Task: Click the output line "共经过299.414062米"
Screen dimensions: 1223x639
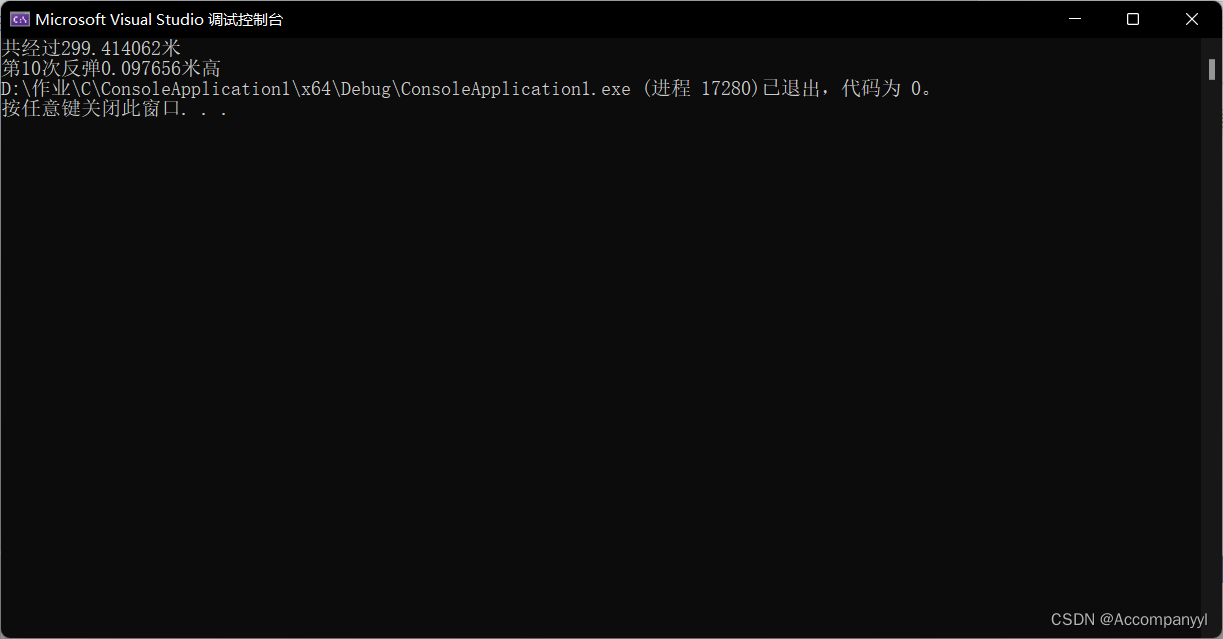Action: 91,48
